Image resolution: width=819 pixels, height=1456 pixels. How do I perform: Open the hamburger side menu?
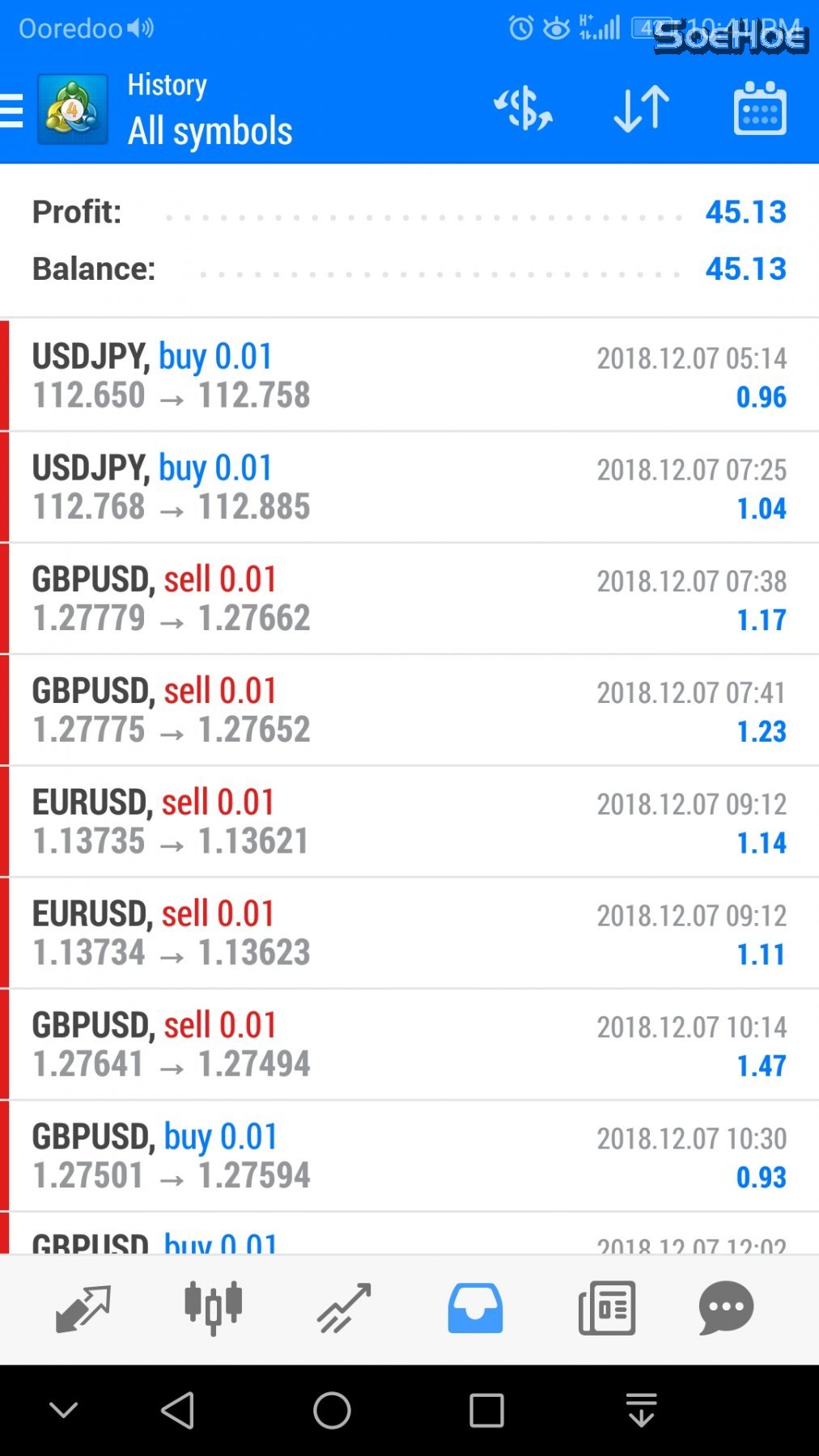pos(12,110)
